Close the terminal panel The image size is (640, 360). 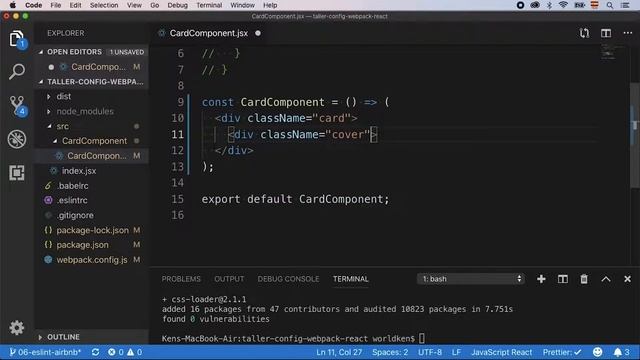[x=627, y=279]
